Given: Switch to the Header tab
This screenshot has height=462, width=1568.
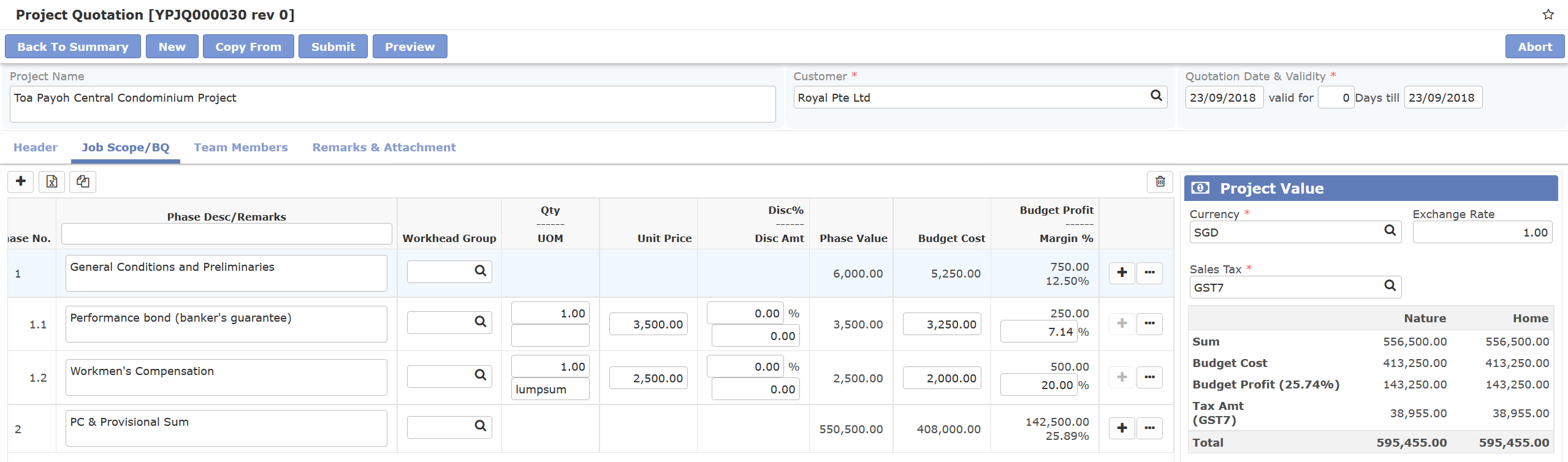Looking at the screenshot, I should 36,148.
